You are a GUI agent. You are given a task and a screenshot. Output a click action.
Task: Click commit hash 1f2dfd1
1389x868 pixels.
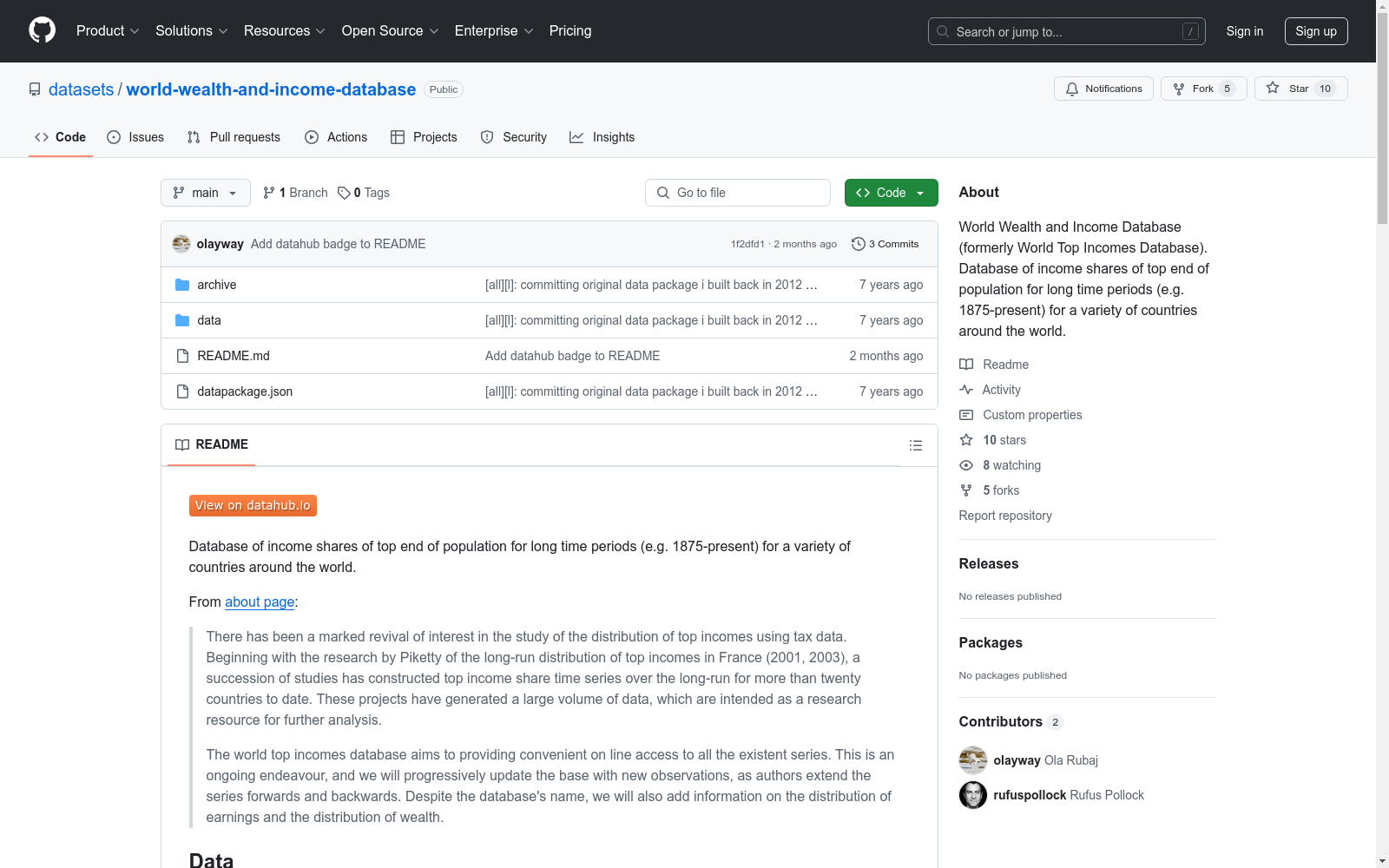point(747,244)
